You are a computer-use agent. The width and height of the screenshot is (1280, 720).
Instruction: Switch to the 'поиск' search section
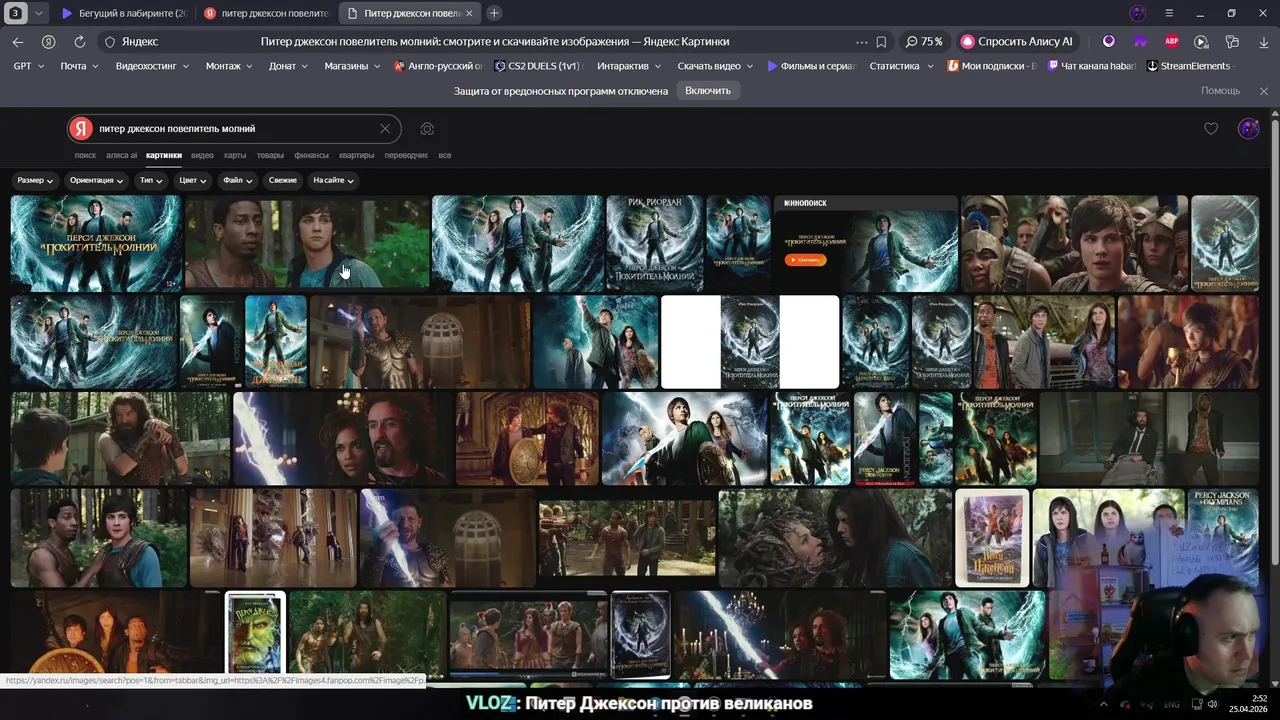click(85, 155)
